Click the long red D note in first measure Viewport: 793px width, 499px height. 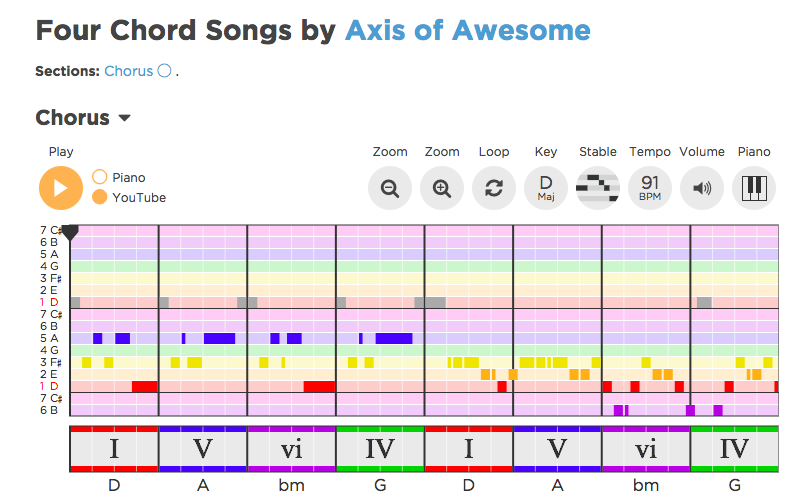coord(145,386)
